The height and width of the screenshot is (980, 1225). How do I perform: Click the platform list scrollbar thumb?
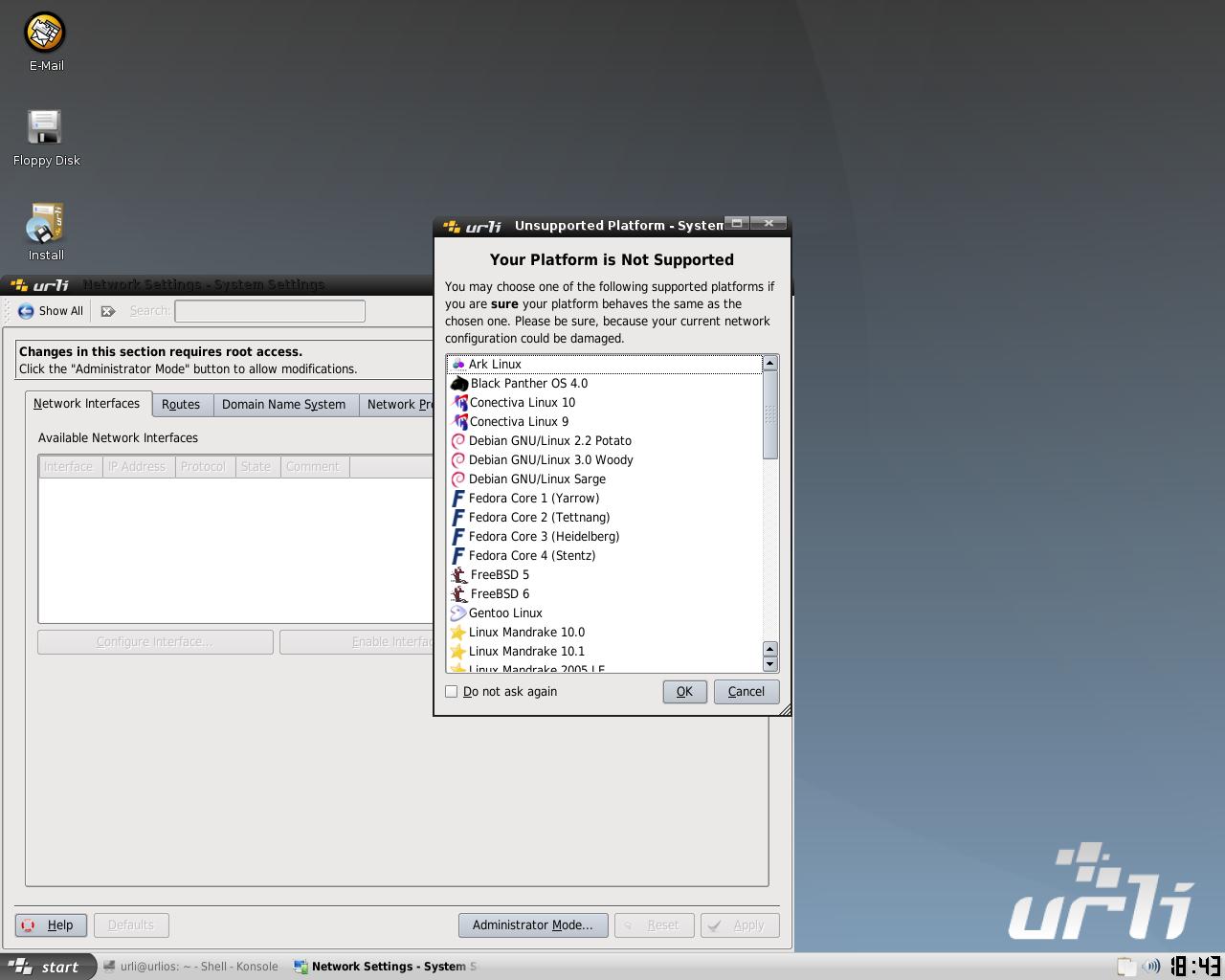[x=770, y=415]
